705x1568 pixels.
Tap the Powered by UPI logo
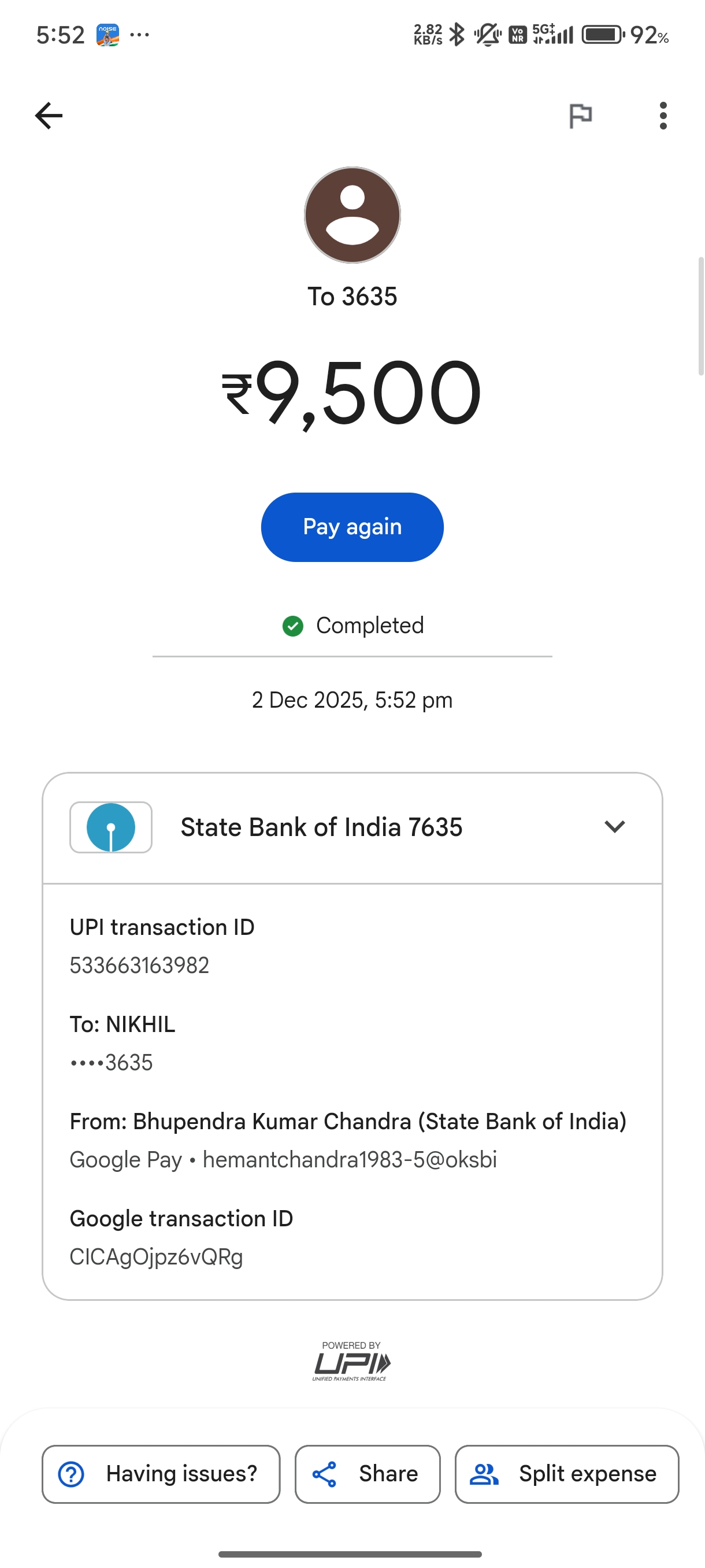[351, 1362]
